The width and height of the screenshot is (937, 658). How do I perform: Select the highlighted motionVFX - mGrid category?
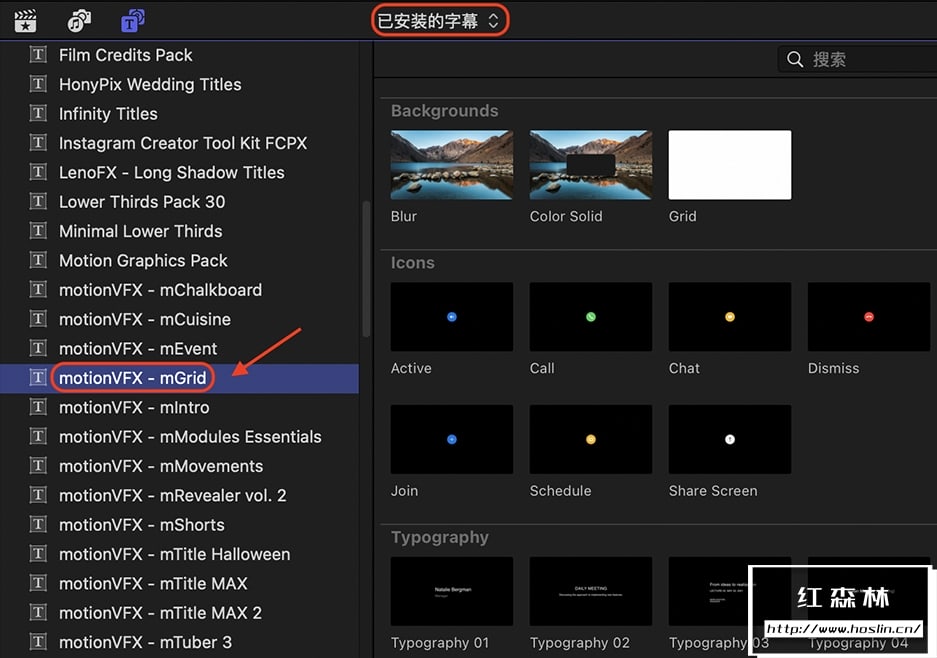(x=179, y=378)
